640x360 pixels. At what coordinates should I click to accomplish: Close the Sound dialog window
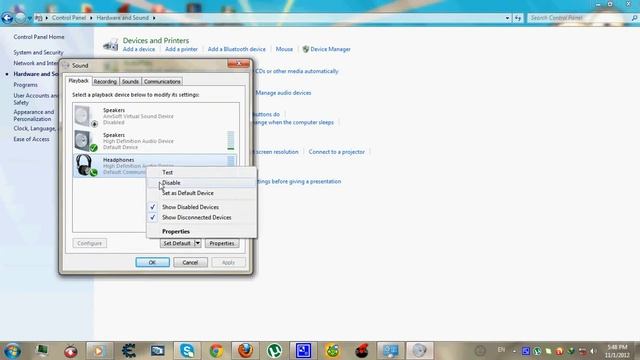[x=239, y=63]
